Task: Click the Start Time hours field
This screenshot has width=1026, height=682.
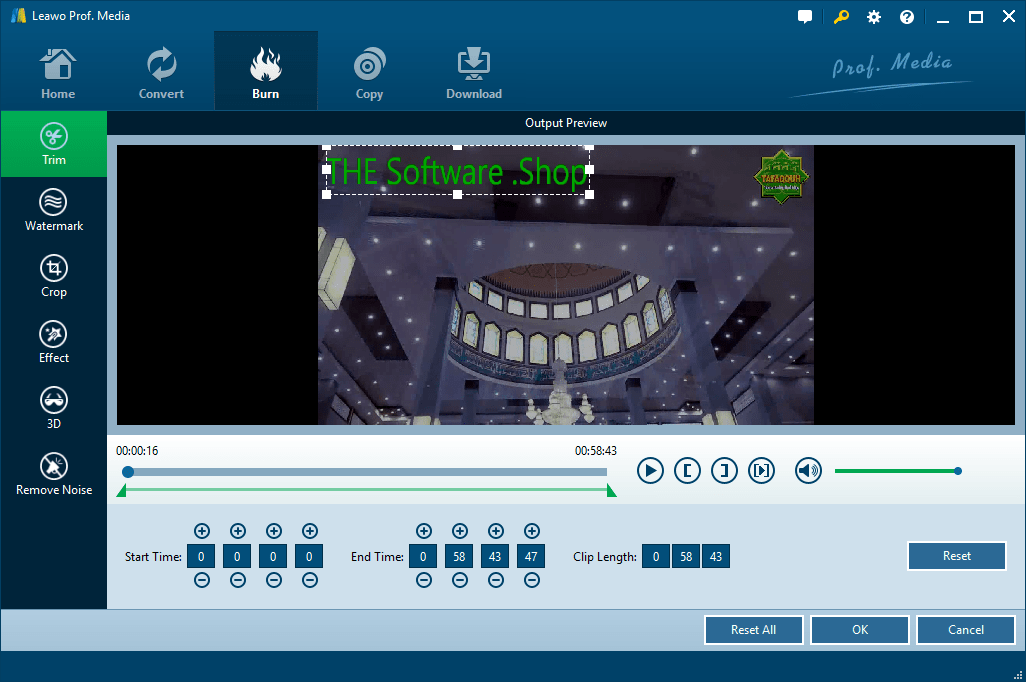Action: click(x=201, y=556)
